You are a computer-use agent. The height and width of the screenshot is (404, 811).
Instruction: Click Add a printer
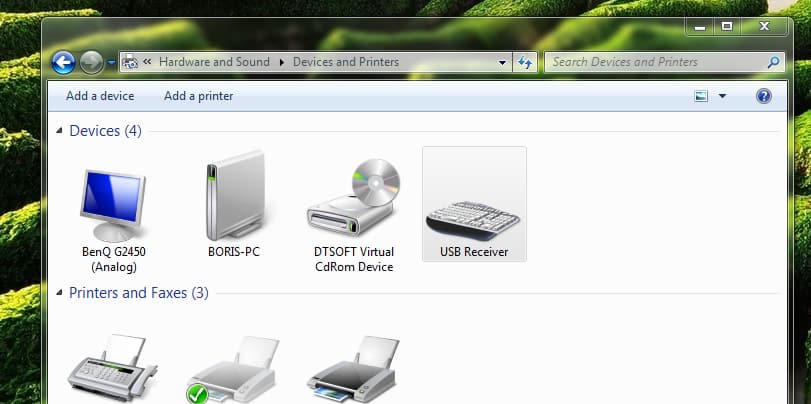tap(198, 96)
